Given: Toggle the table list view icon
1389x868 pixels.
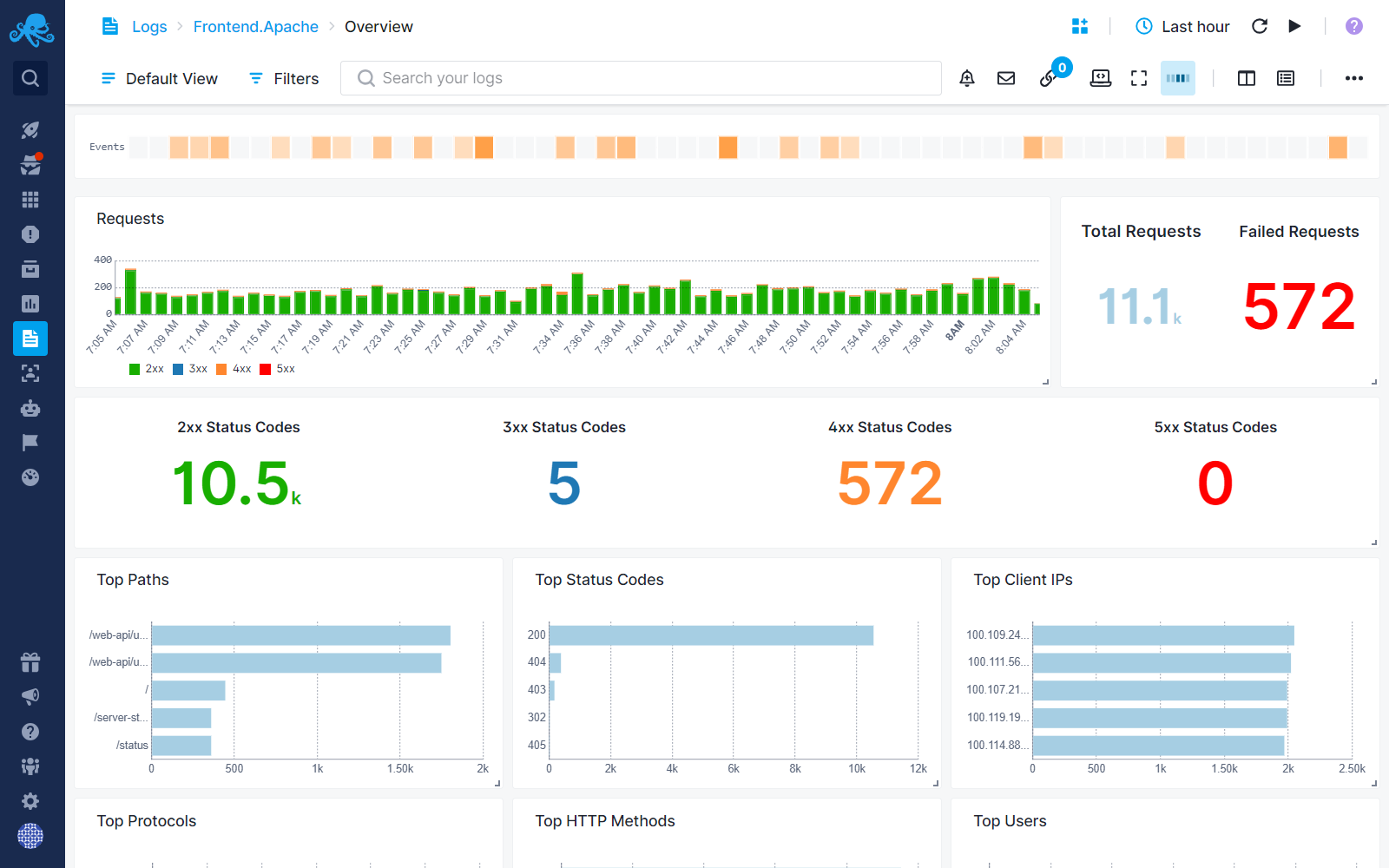Looking at the screenshot, I should [1286, 78].
